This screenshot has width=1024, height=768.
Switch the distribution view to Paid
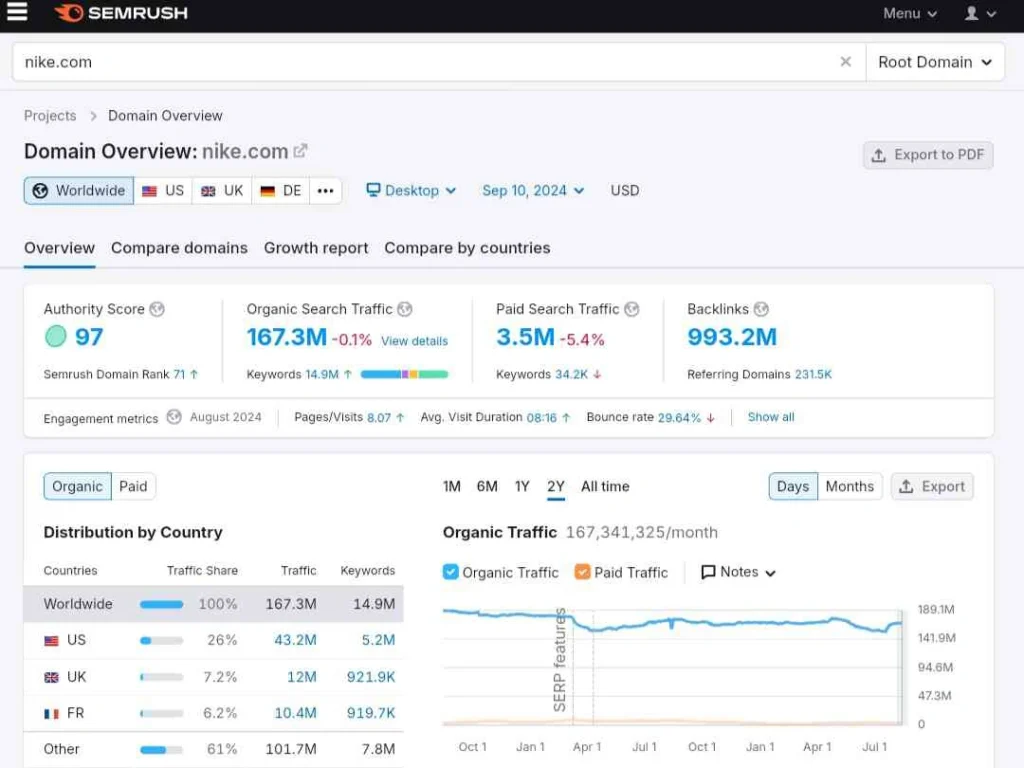coord(133,487)
